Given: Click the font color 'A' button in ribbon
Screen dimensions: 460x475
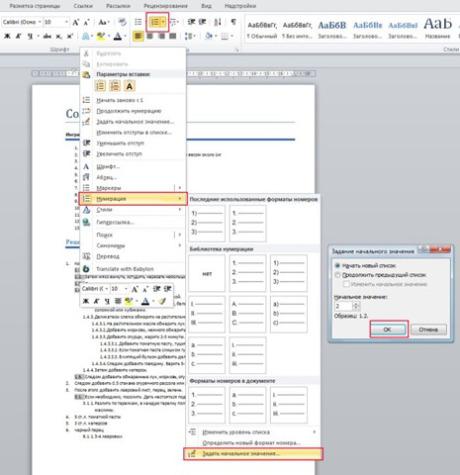Looking at the screenshot, I should 118,36.
